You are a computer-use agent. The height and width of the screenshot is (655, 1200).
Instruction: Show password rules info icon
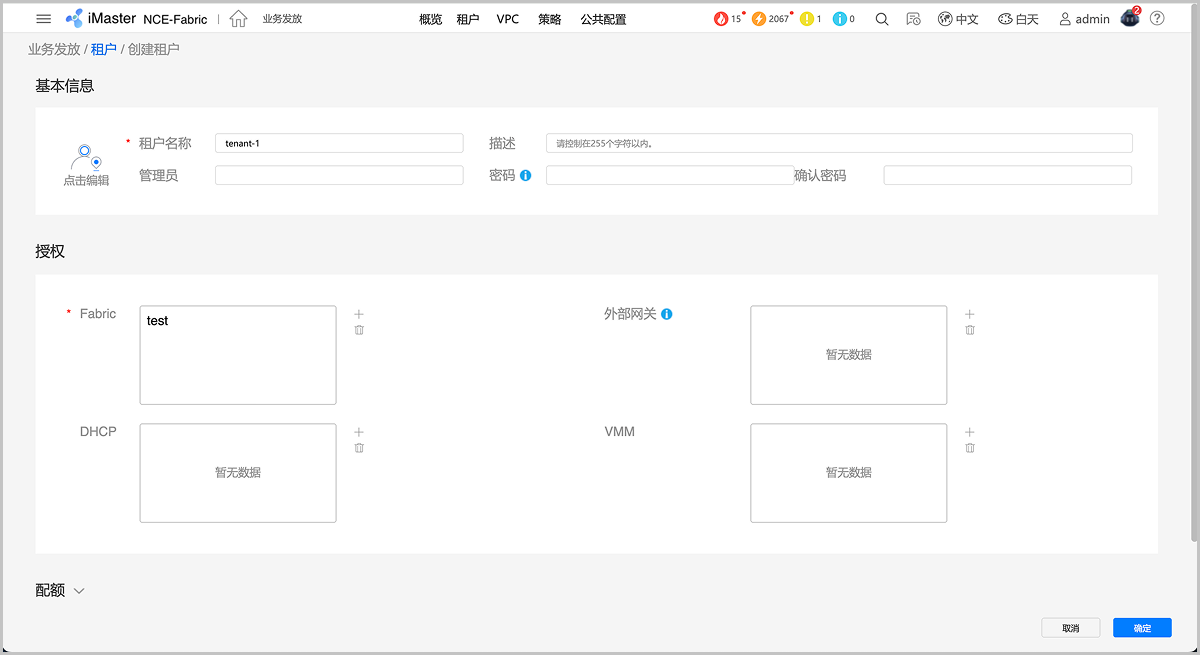tap(526, 176)
